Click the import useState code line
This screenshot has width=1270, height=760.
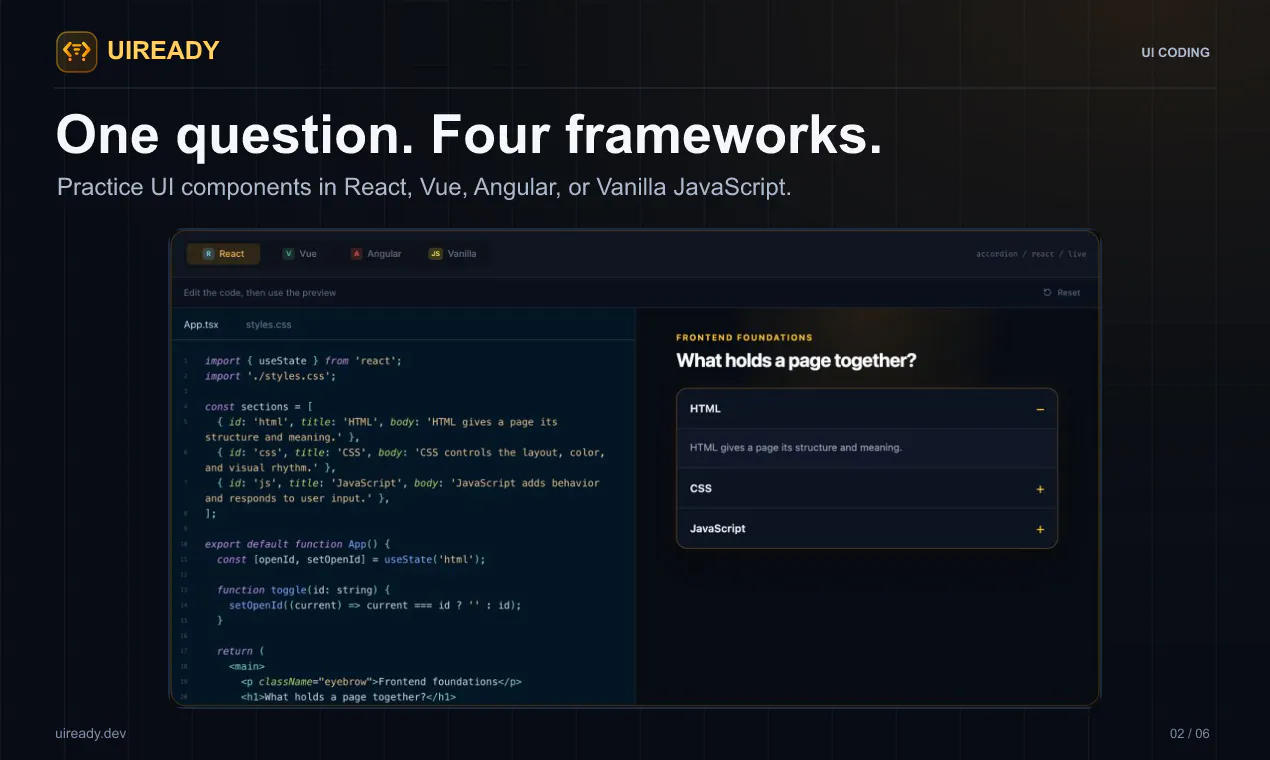(303, 361)
